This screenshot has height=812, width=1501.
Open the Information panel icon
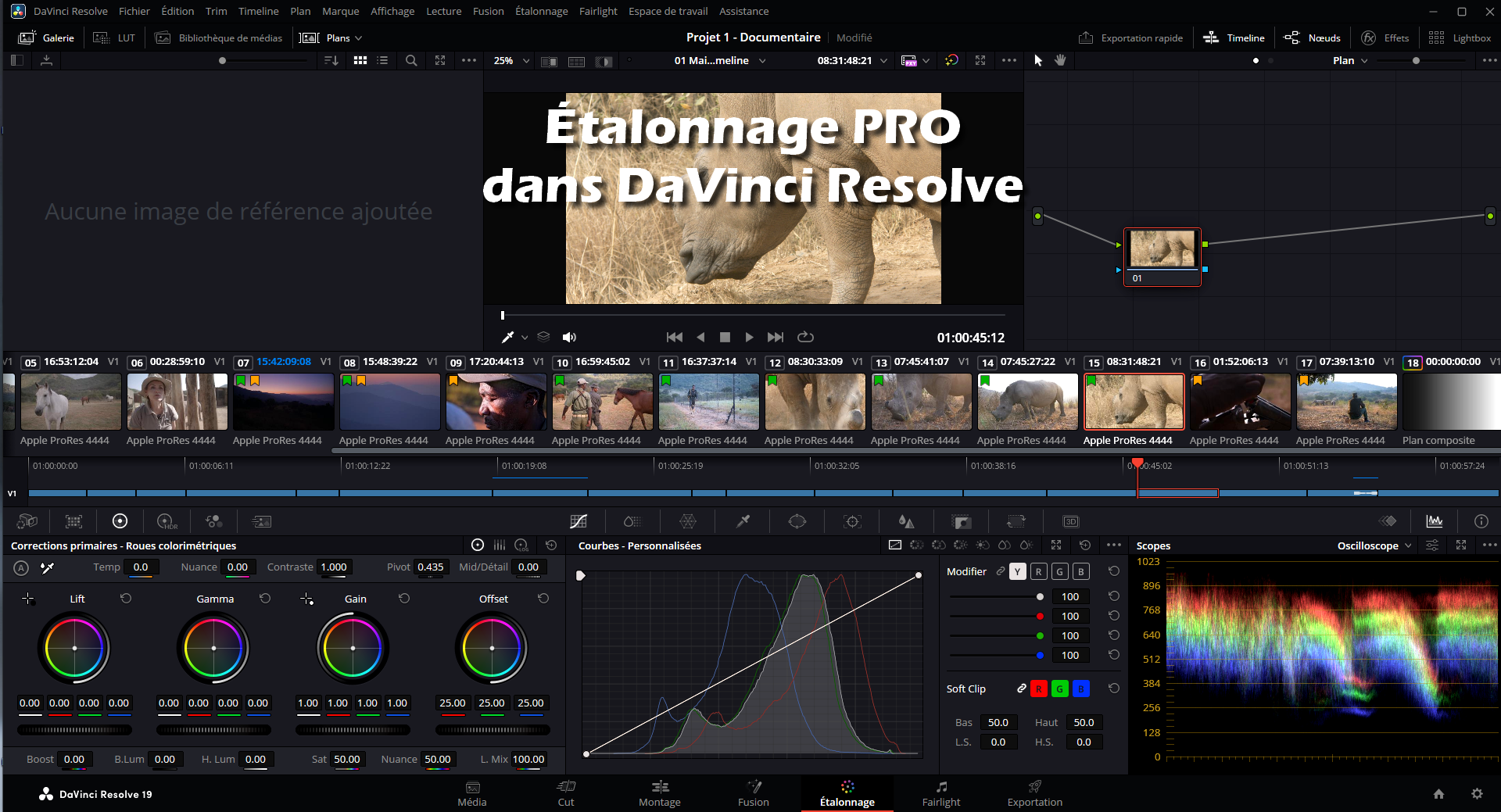coord(1481,521)
